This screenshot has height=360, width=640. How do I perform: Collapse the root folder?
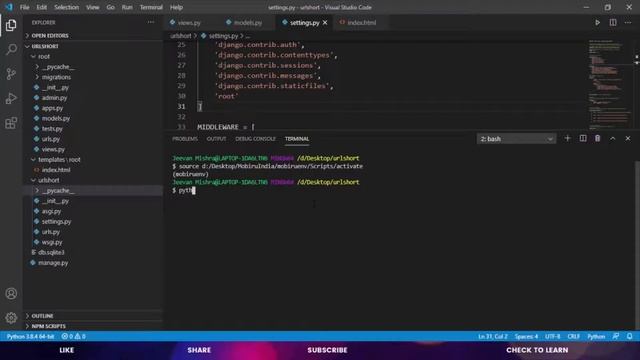point(44,56)
